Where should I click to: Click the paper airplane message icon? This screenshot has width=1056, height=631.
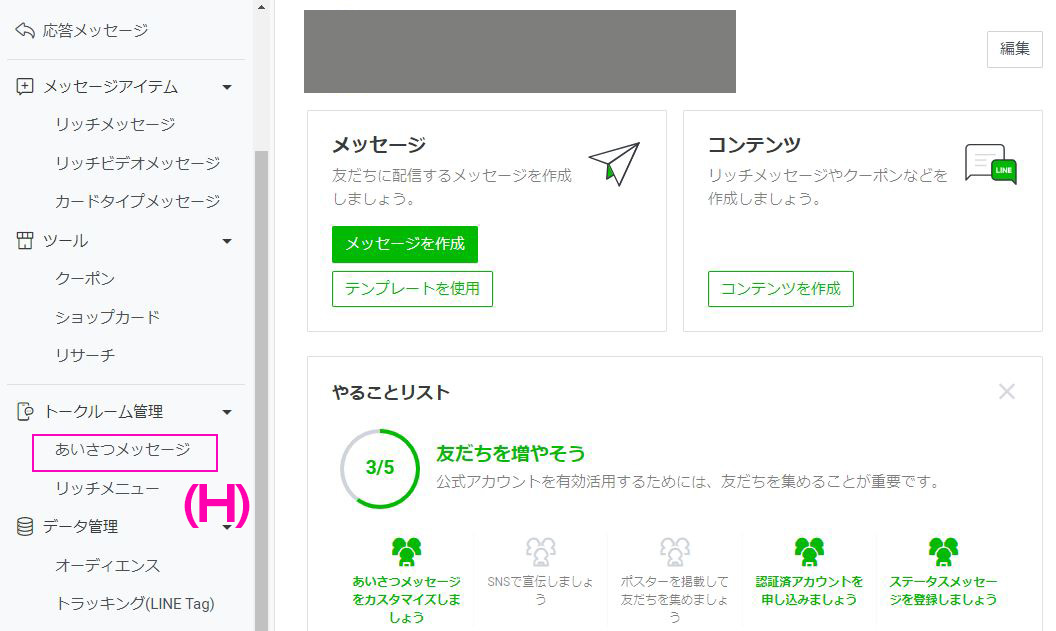click(x=615, y=164)
